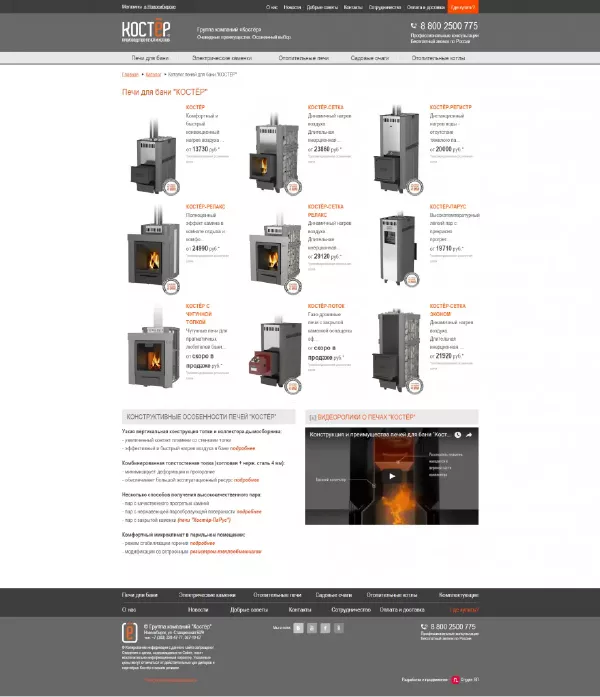
Task: Open 'Контакты' in the top menu
Action: tap(353, 7)
